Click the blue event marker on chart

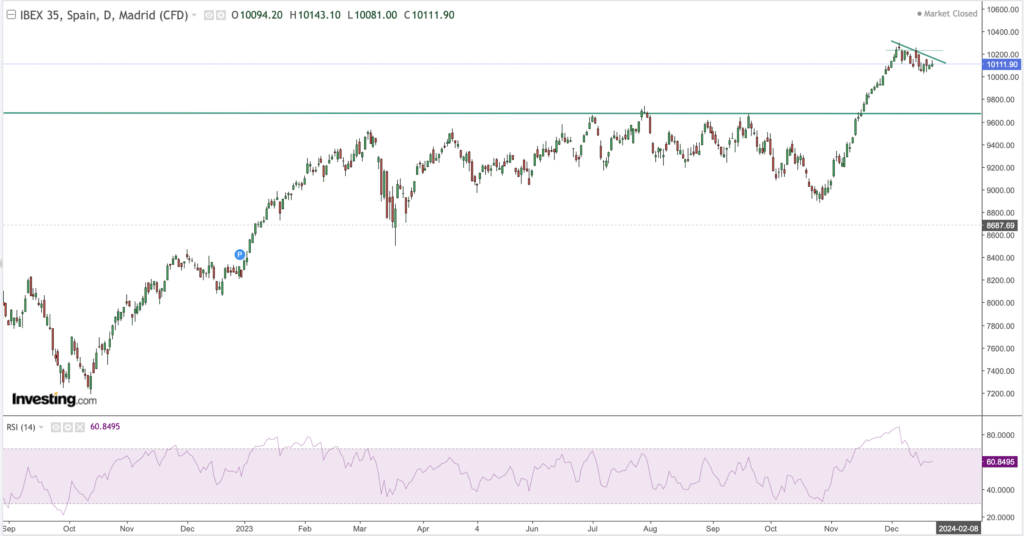[240, 255]
